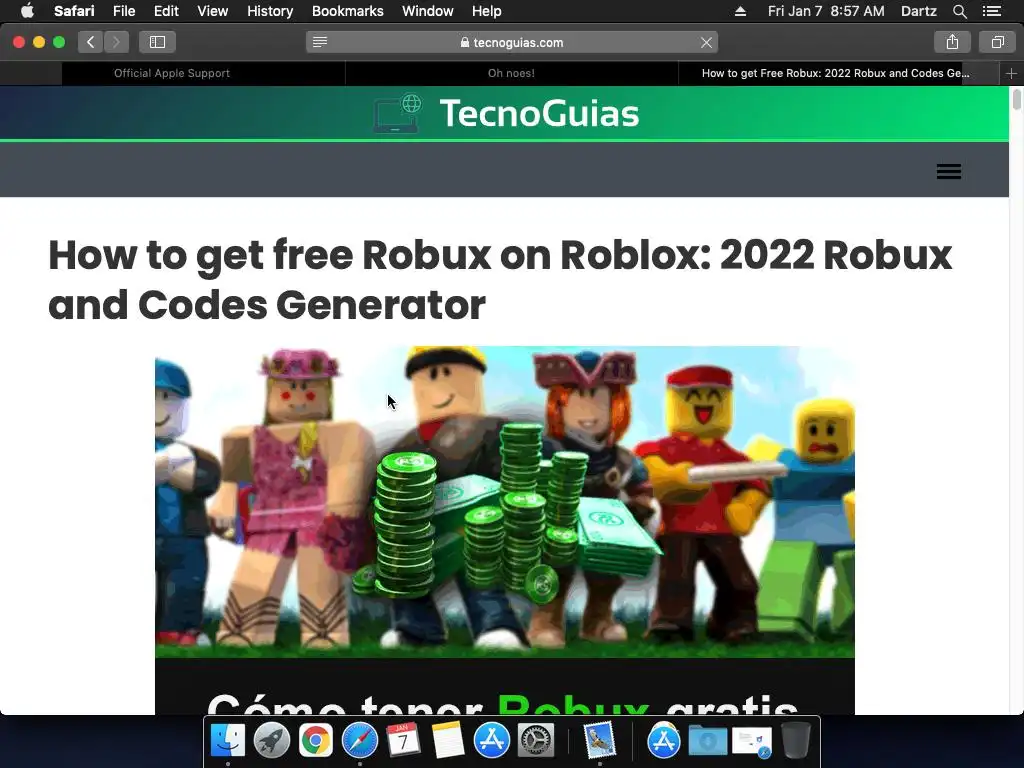
Task: Open the Edit menu
Action: click(166, 11)
